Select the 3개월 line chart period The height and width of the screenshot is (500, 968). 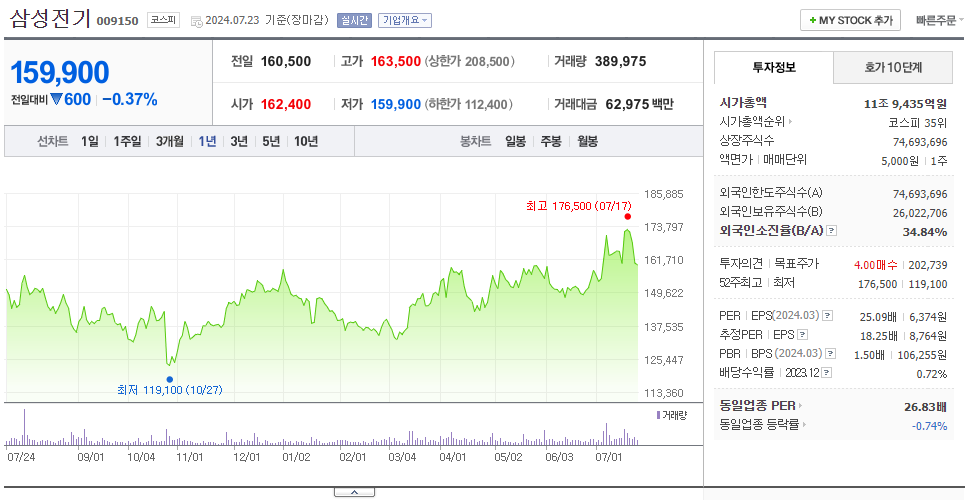(170, 141)
